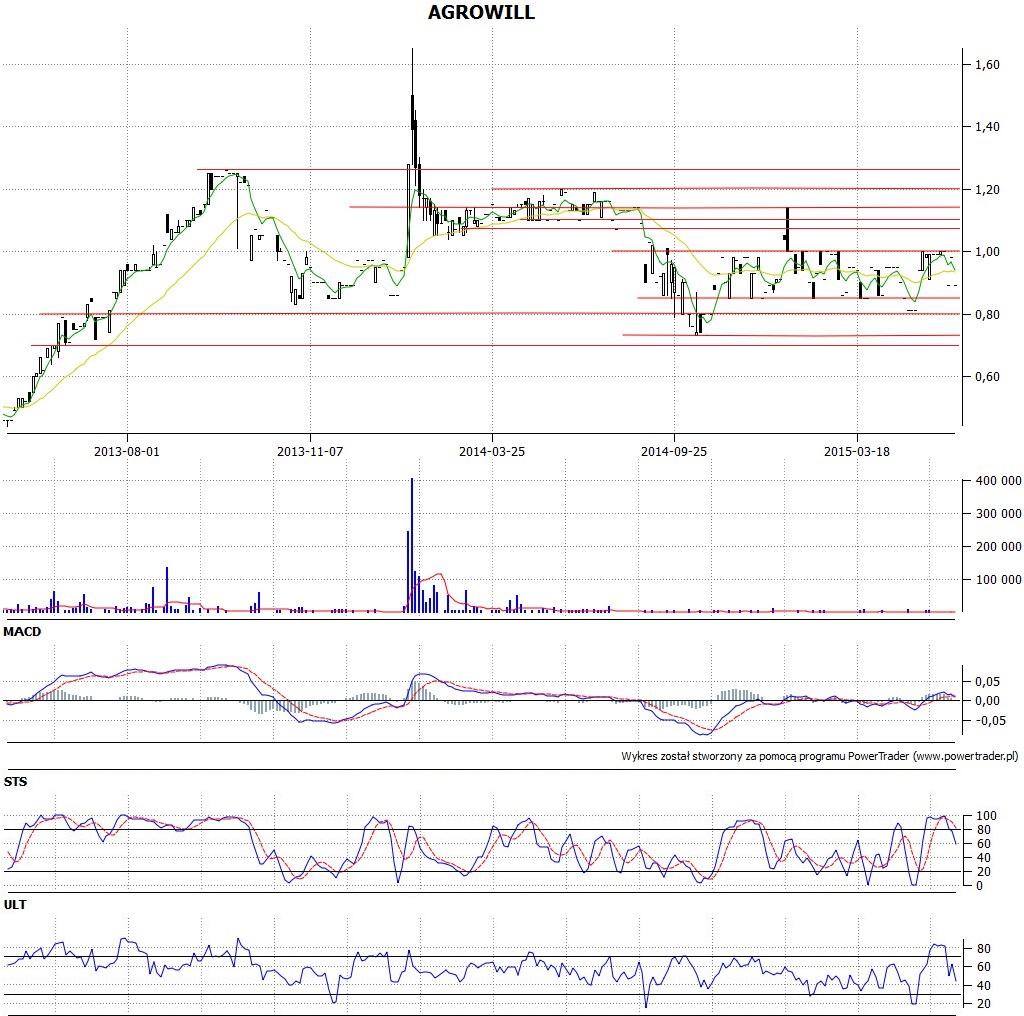Select the 2014-09-25 date label
Screen dimensions: 1024x1016
(x=674, y=451)
